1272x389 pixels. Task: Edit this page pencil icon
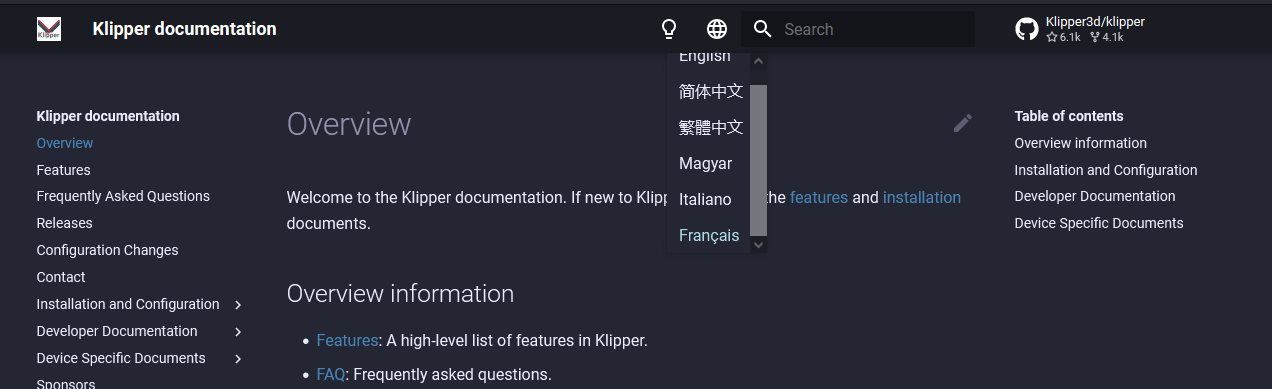pos(963,123)
